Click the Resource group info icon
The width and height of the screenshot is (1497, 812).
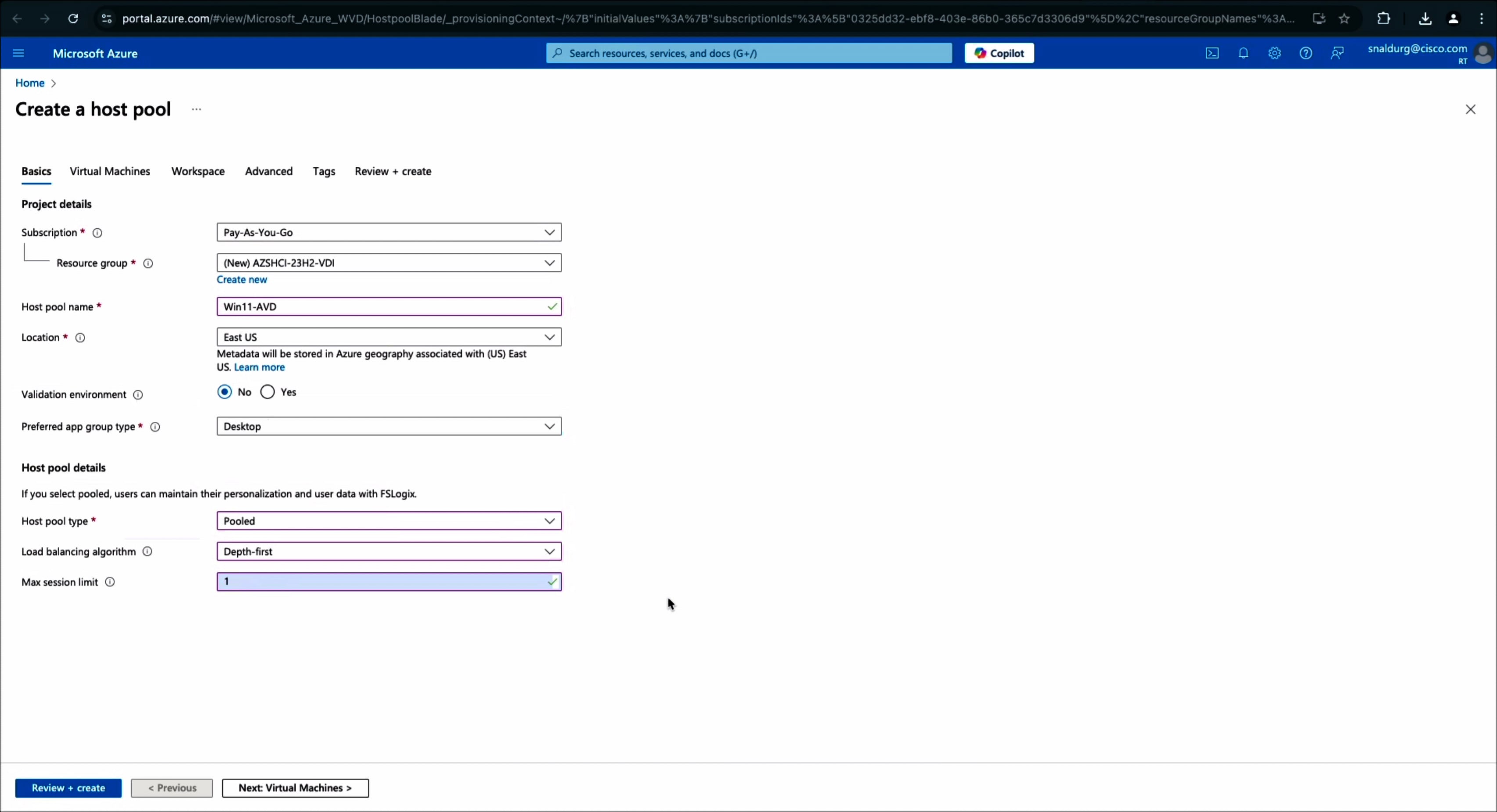pos(148,264)
